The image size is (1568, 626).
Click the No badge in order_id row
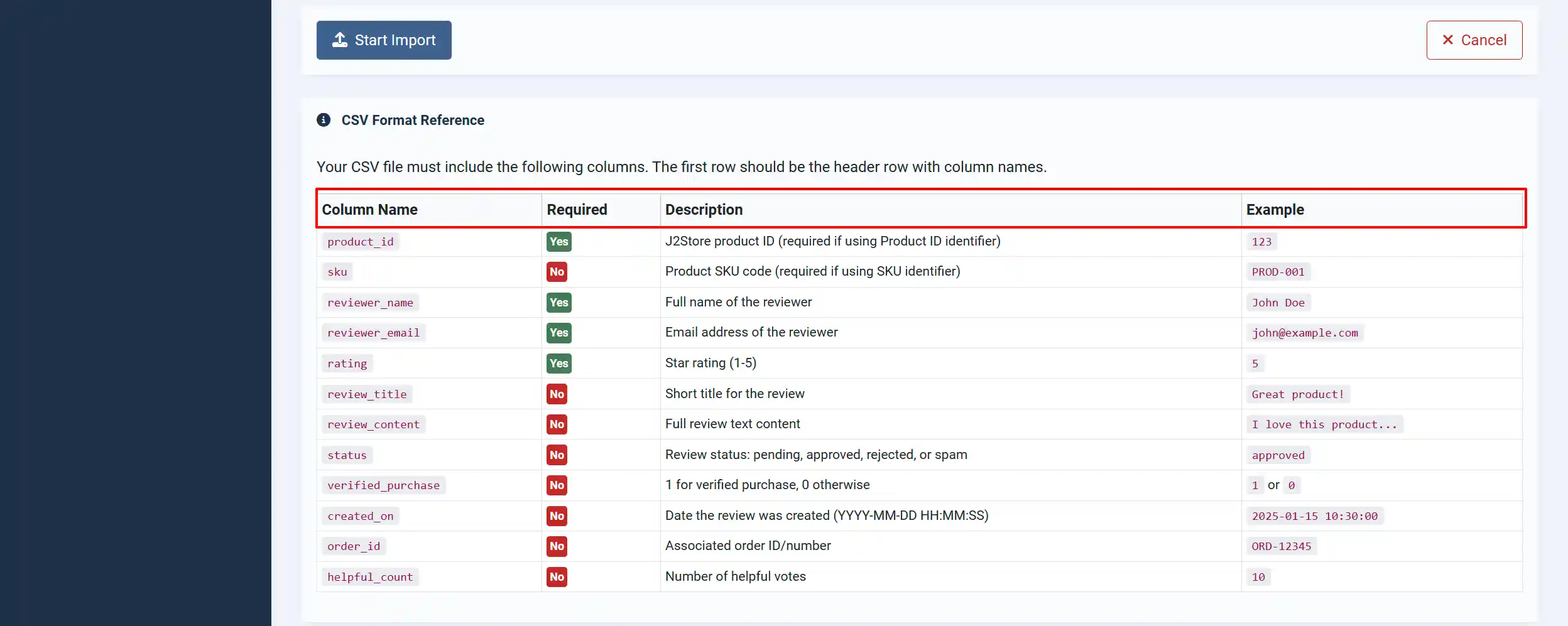coord(557,546)
